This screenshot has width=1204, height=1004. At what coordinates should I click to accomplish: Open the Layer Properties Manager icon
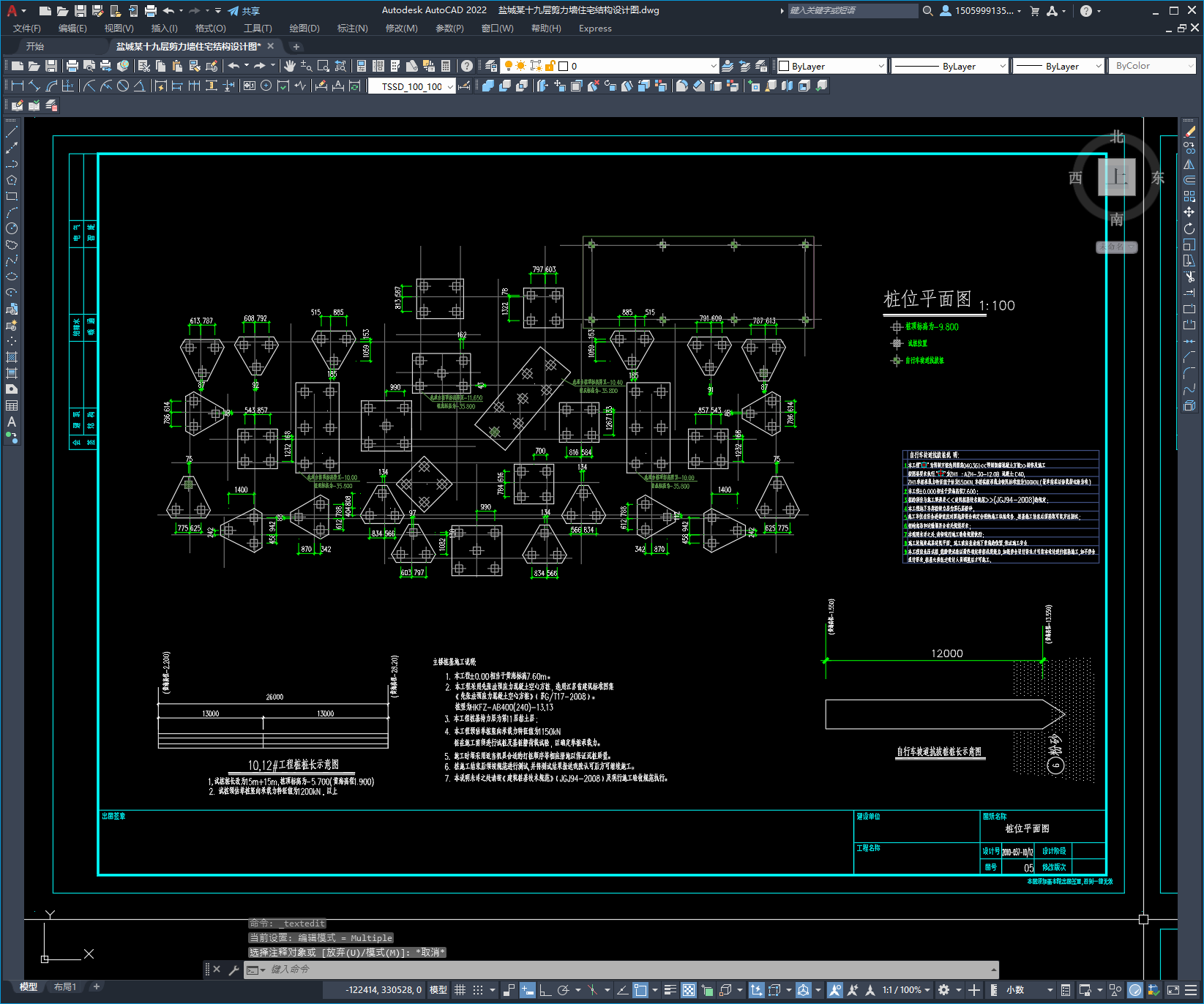click(x=490, y=66)
